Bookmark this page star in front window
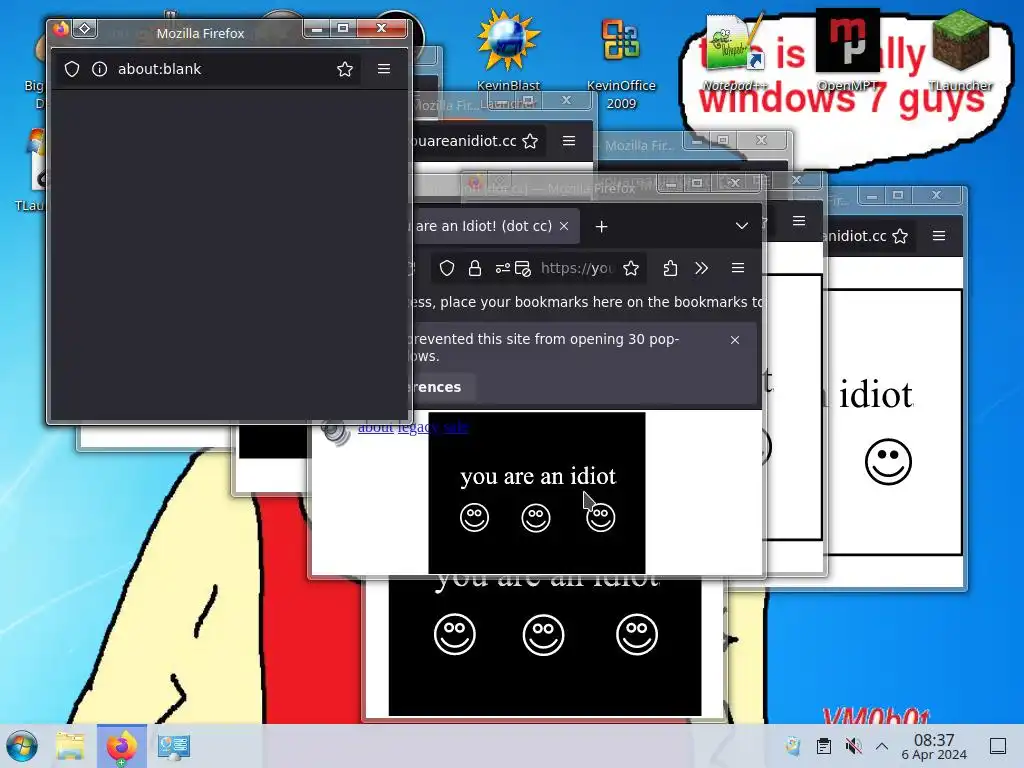Screen dimensions: 1024x768 click(x=631, y=268)
